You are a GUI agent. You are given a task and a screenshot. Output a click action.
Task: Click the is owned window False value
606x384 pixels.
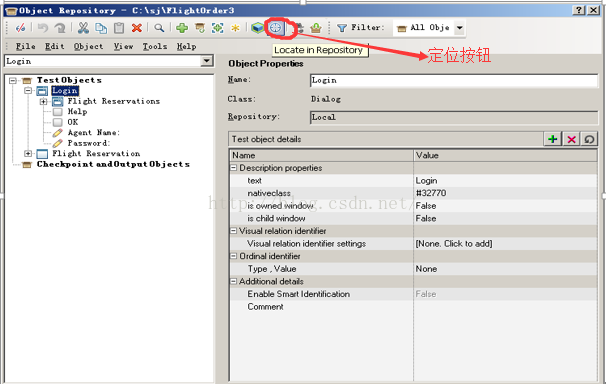[x=426, y=206]
